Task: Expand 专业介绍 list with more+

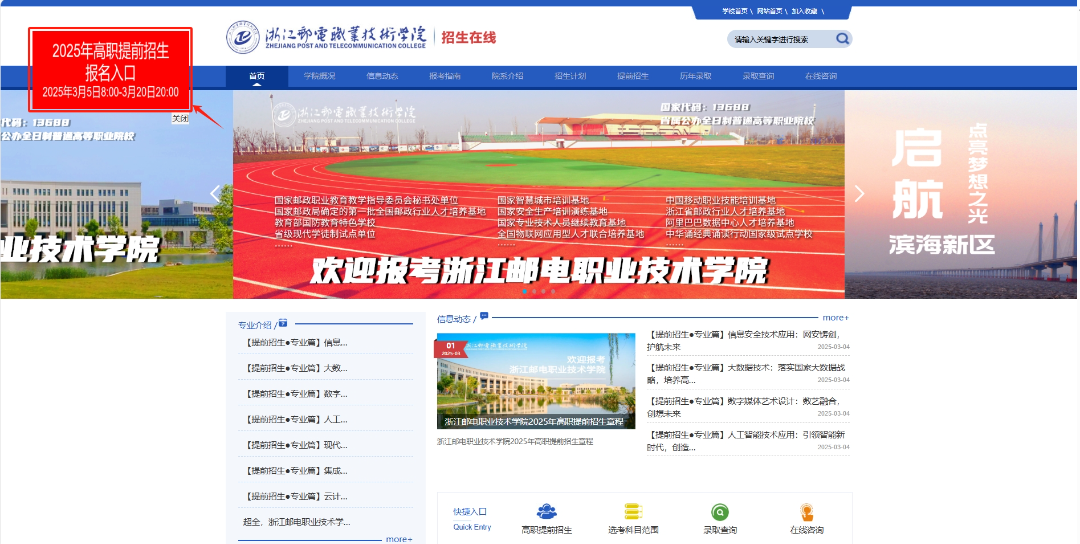Action: click(x=398, y=539)
